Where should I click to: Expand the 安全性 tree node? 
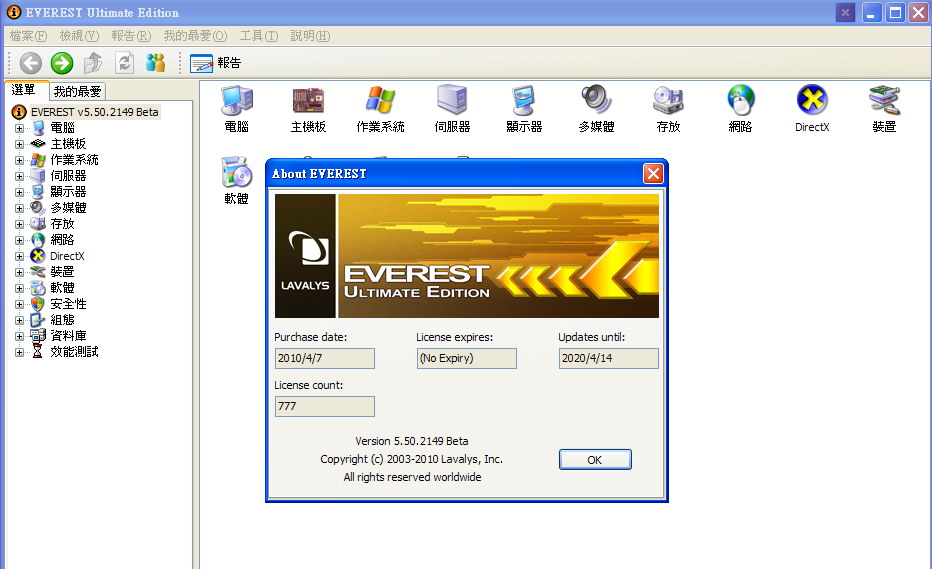tap(19, 304)
